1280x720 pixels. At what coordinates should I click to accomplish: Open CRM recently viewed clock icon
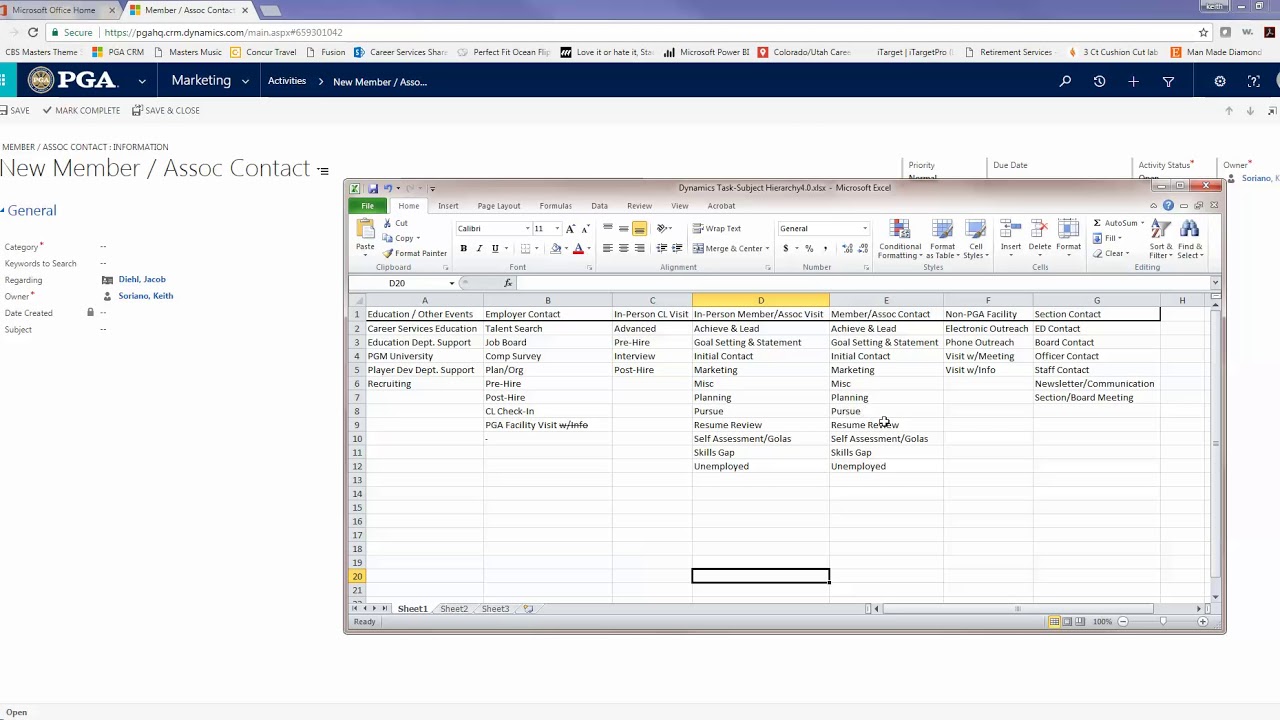tap(1099, 81)
